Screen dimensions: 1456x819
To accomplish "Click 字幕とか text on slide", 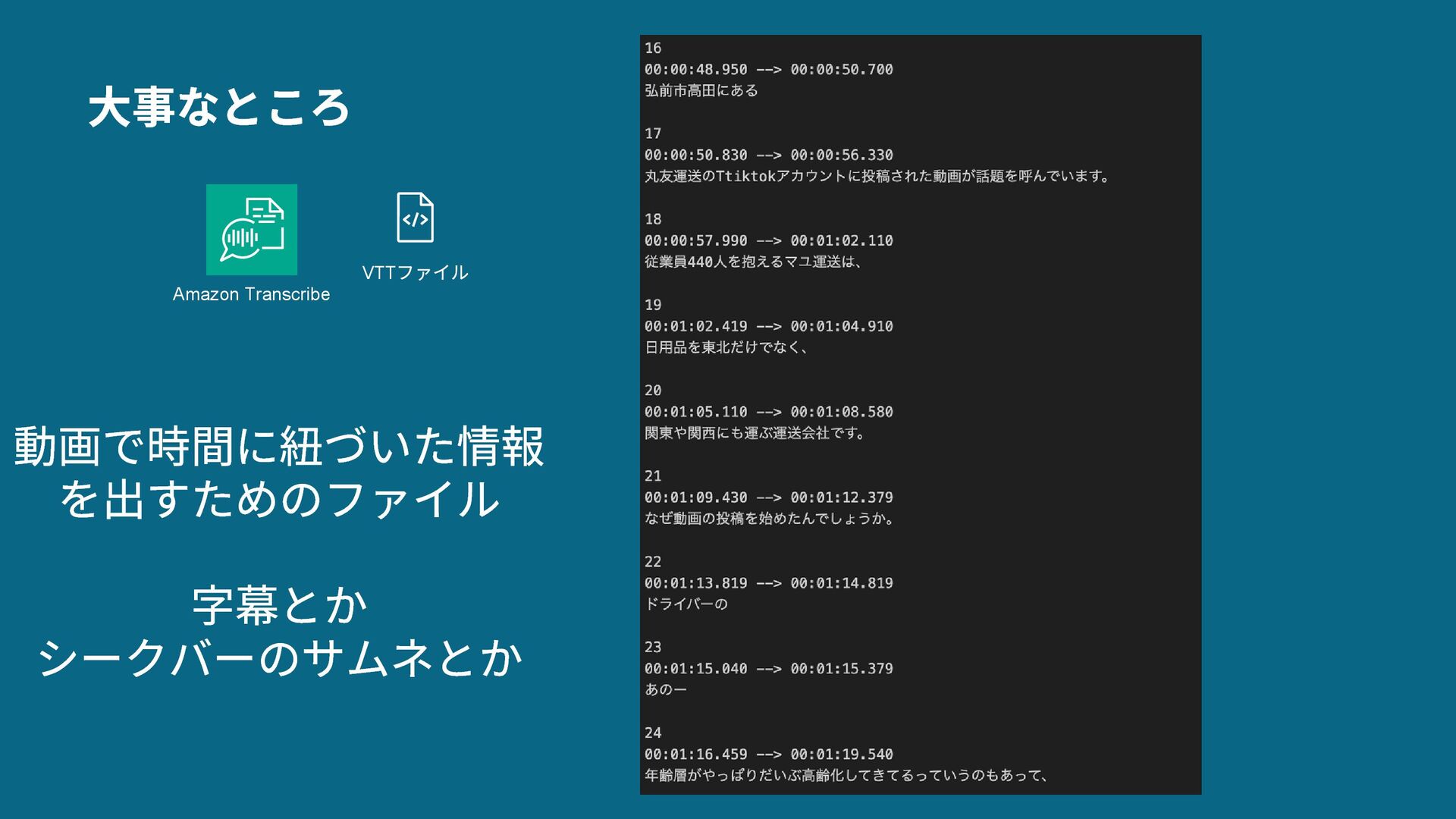I will [279, 604].
